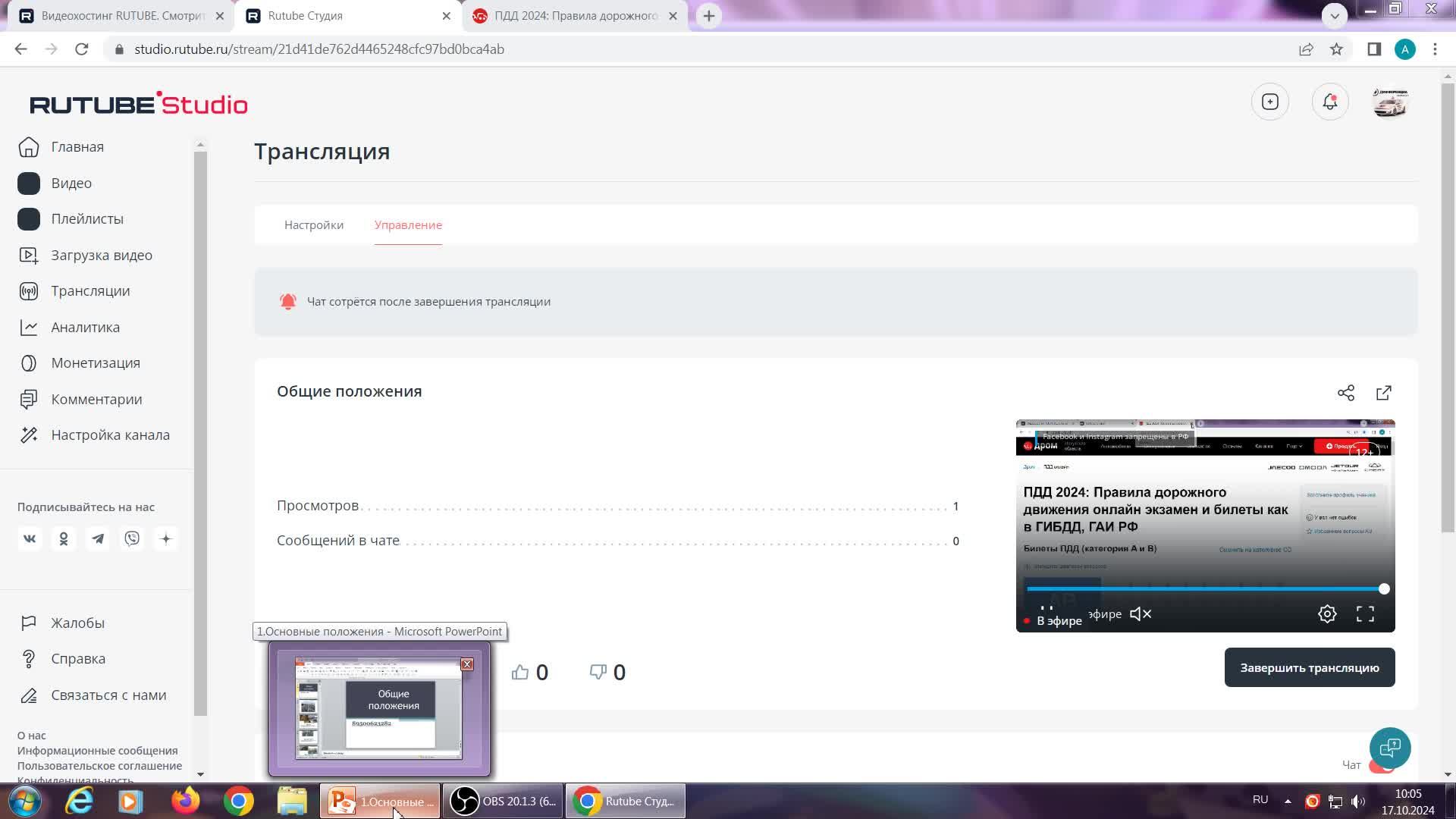Open the Справка link in sidebar
The width and height of the screenshot is (1456, 819).
[x=78, y=659]
